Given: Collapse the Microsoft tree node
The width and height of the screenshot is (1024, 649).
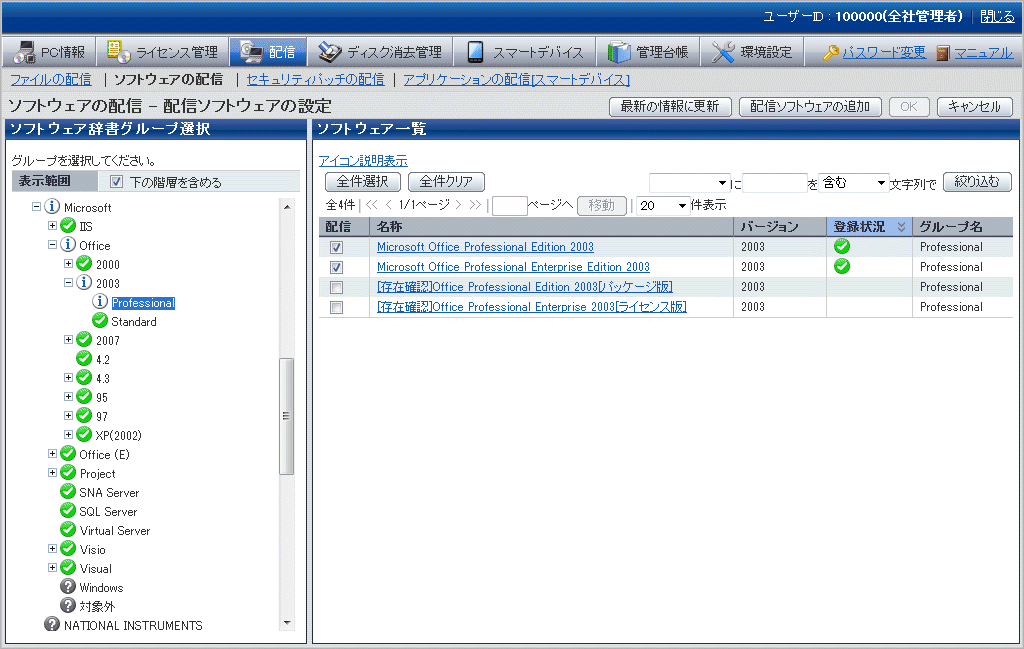Looking at the screenshot, I should click(x=37, y=207).
